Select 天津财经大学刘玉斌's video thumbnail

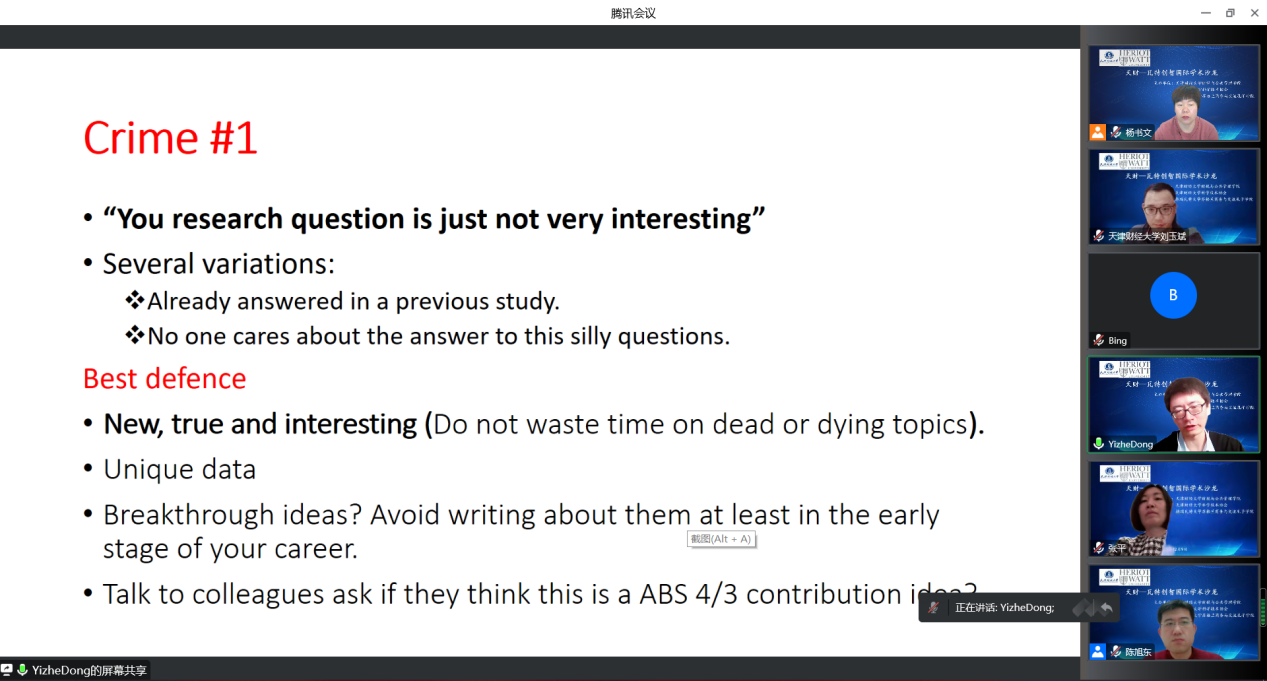pyautogui.click(x=1173, y=195)
